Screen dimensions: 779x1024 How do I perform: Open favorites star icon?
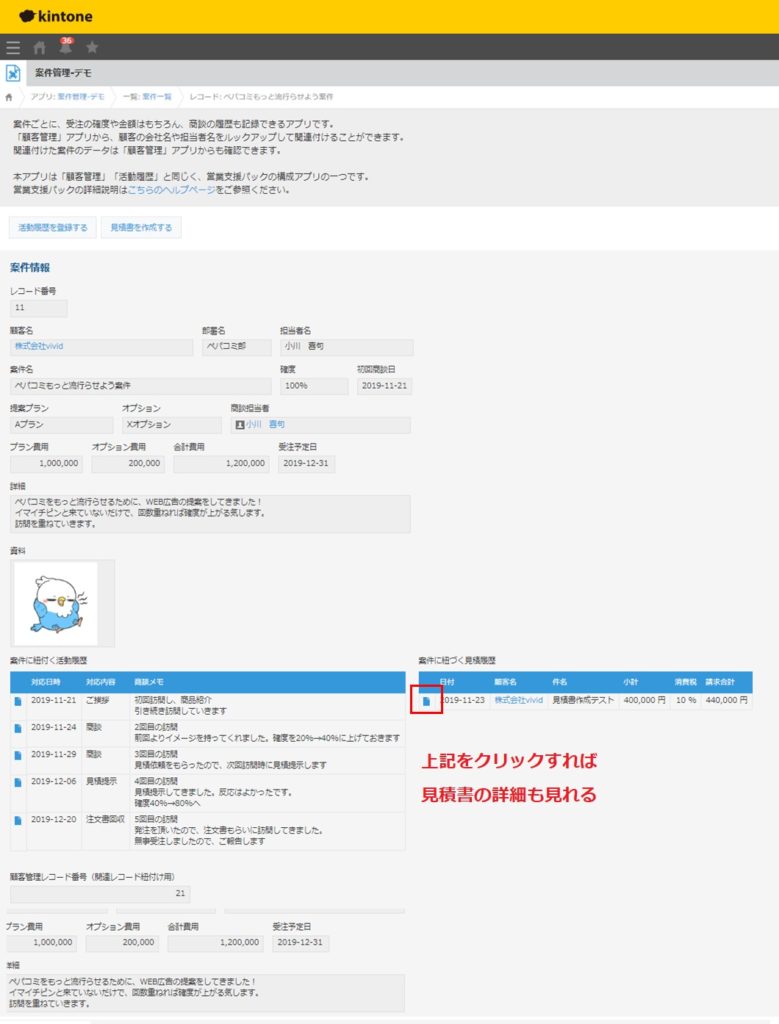(92, 47)
